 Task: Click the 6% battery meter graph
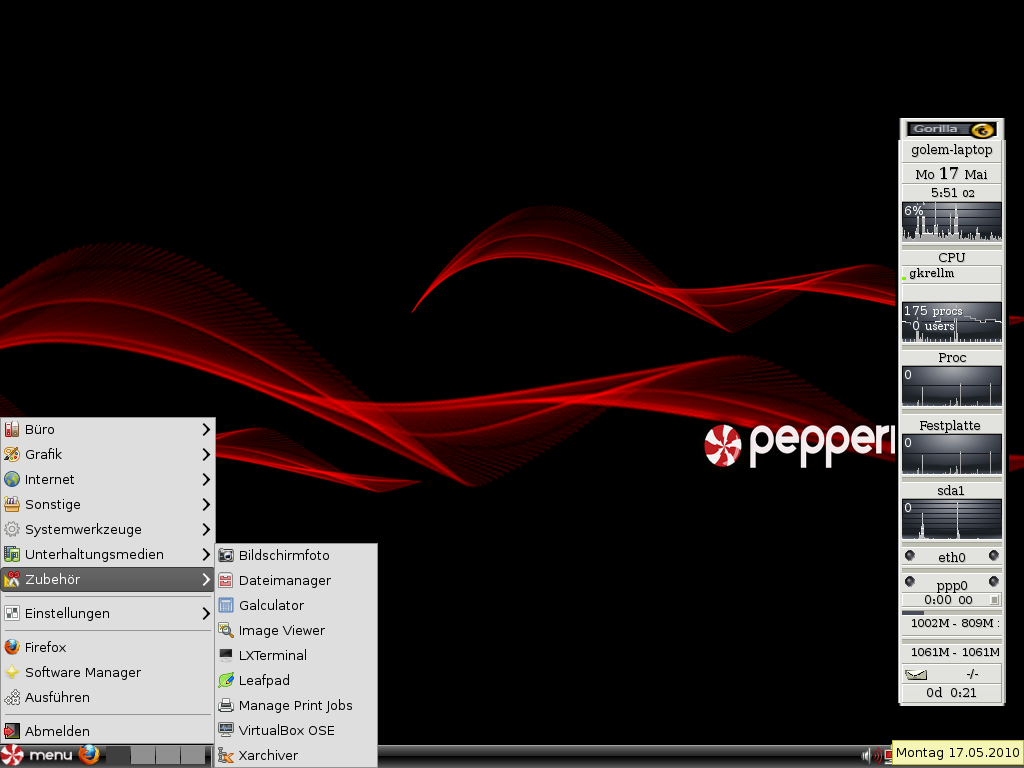coord(951,220)
